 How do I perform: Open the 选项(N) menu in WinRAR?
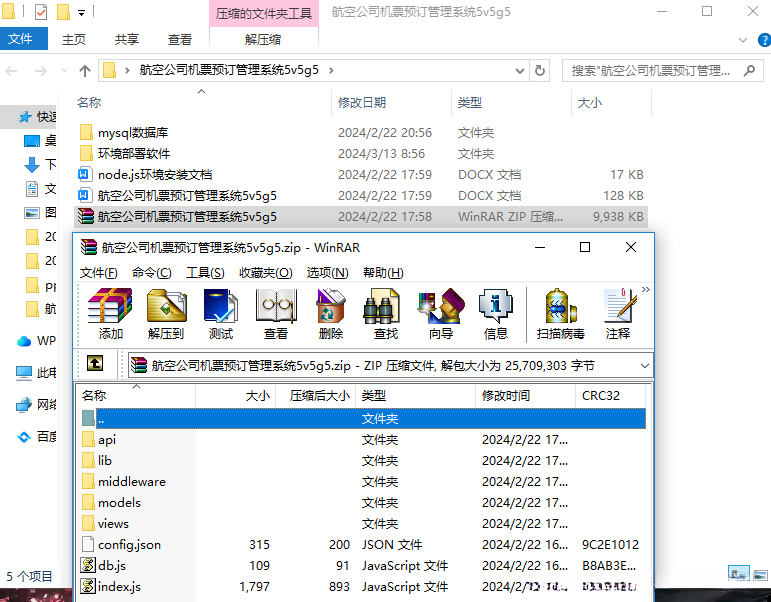327,272
